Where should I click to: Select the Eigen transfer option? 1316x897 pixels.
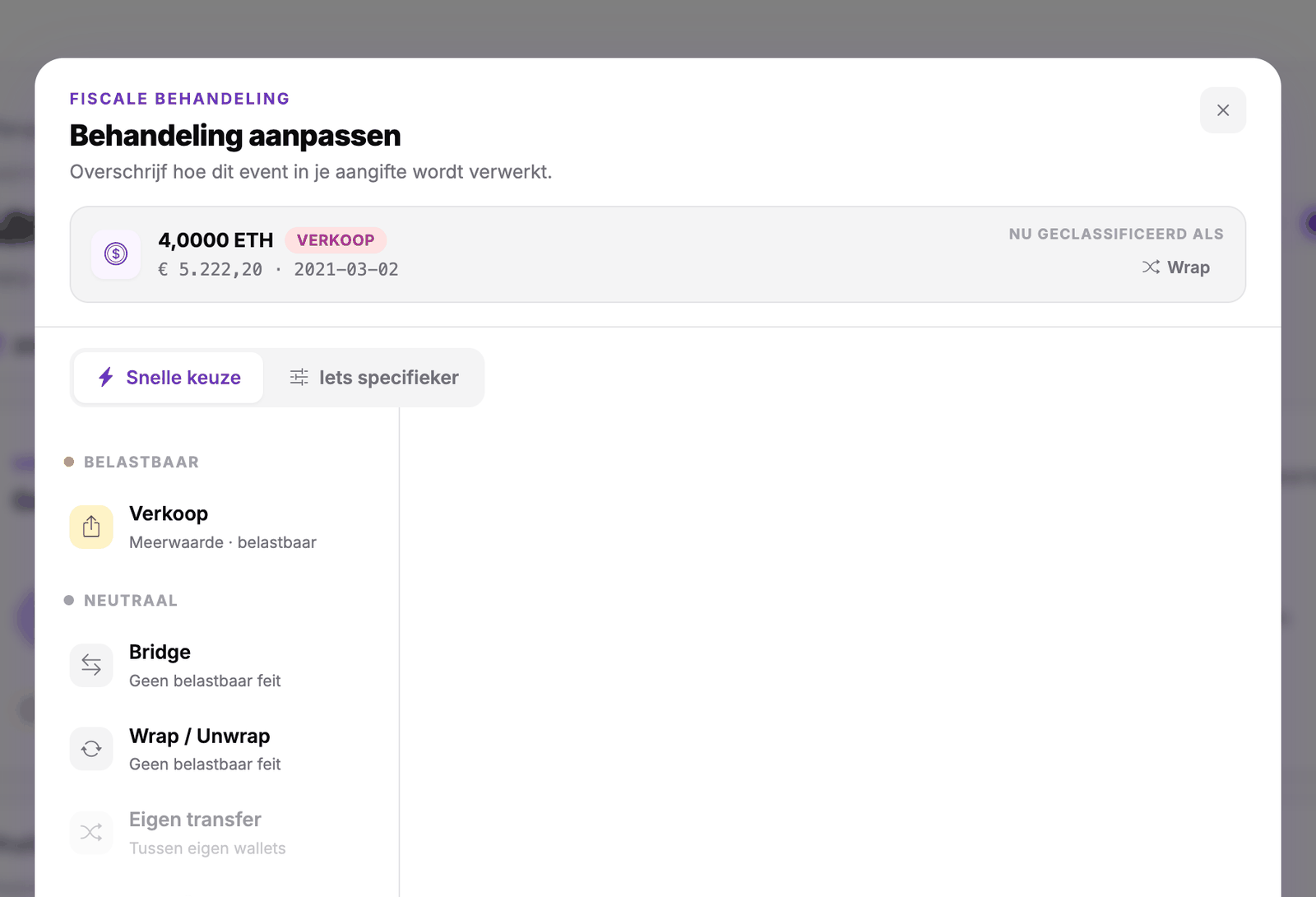tap(222, 833)
